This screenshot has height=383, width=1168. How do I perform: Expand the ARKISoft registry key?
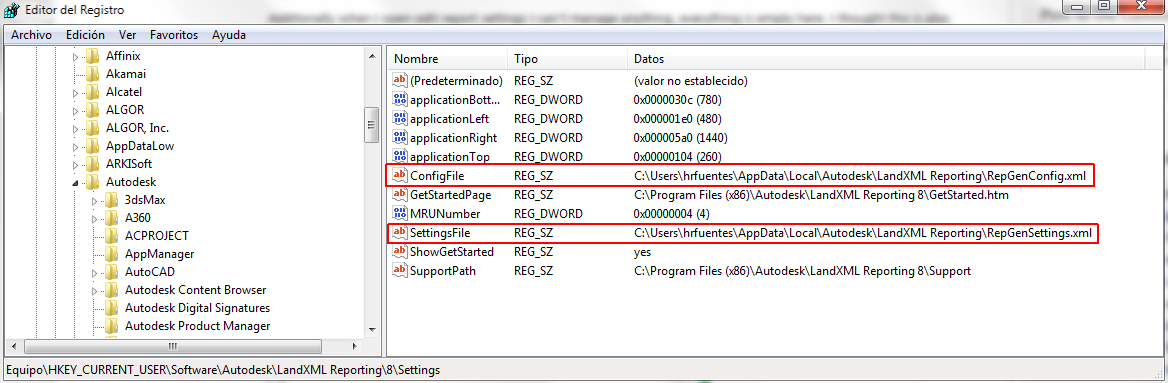(x=75, y=164)
